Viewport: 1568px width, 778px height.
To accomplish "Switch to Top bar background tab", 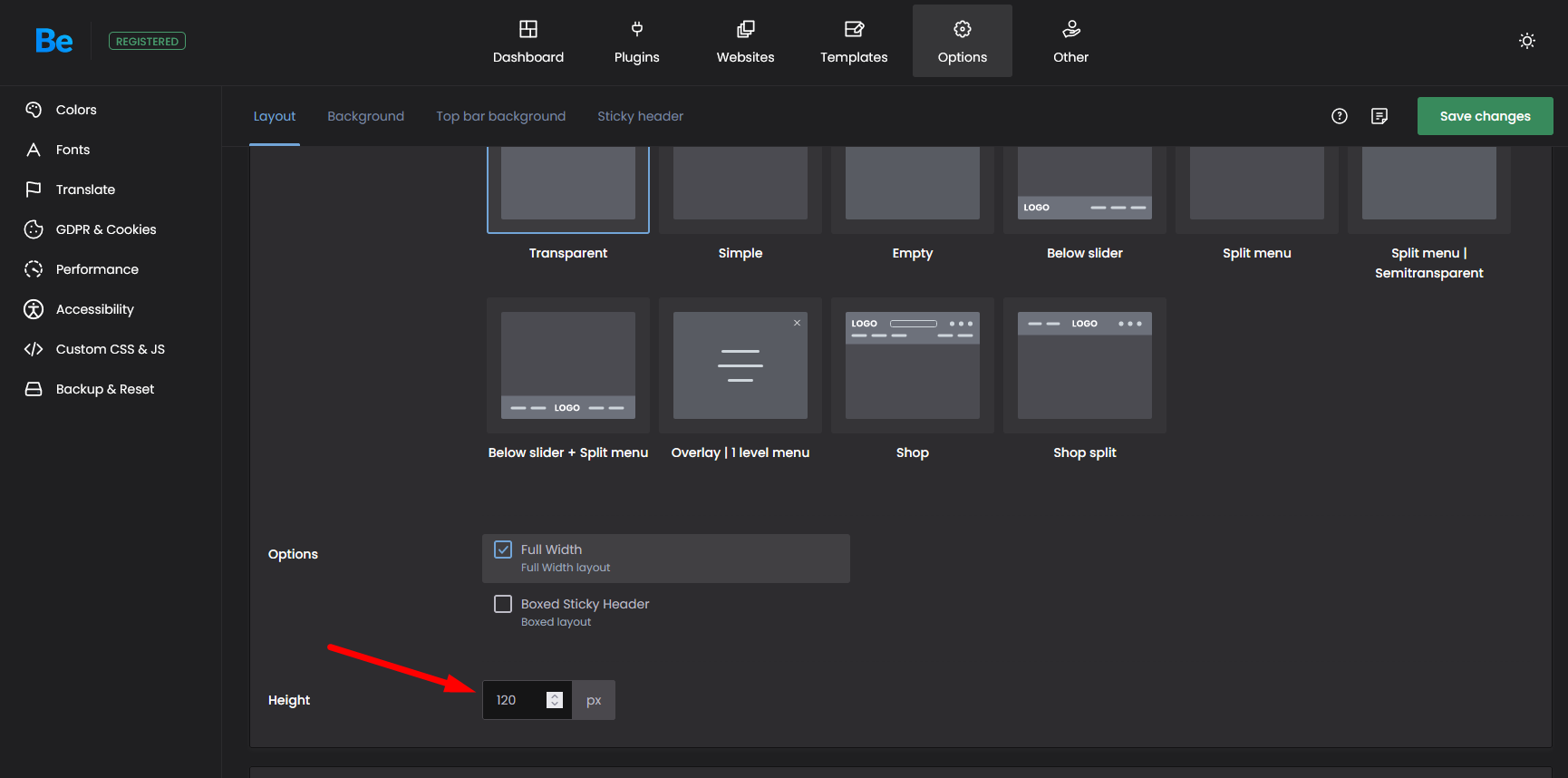I will [x=500, y=116].
